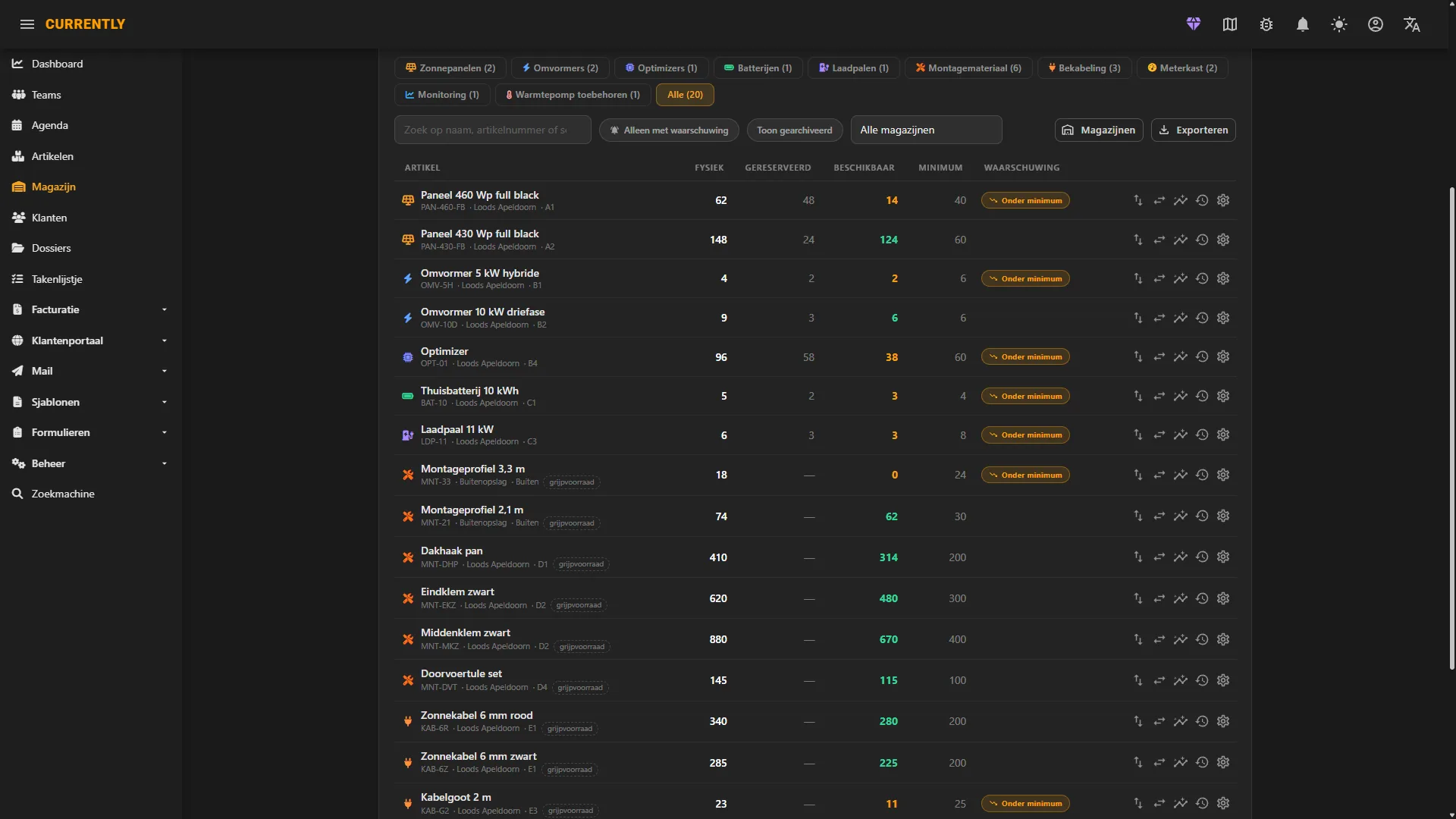This screenshot has height=819, width=1456.
Task: Open the language translate icon
Action: 1412,24
